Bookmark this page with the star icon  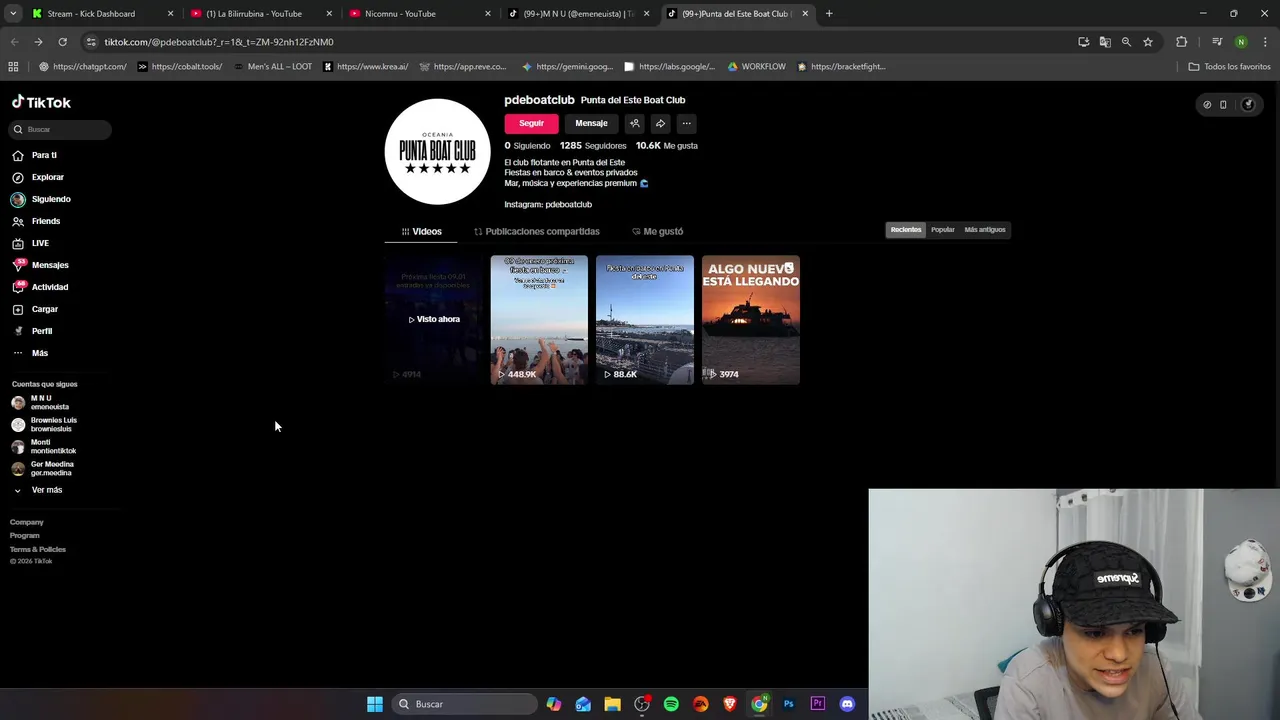(x=1148, y=42)
